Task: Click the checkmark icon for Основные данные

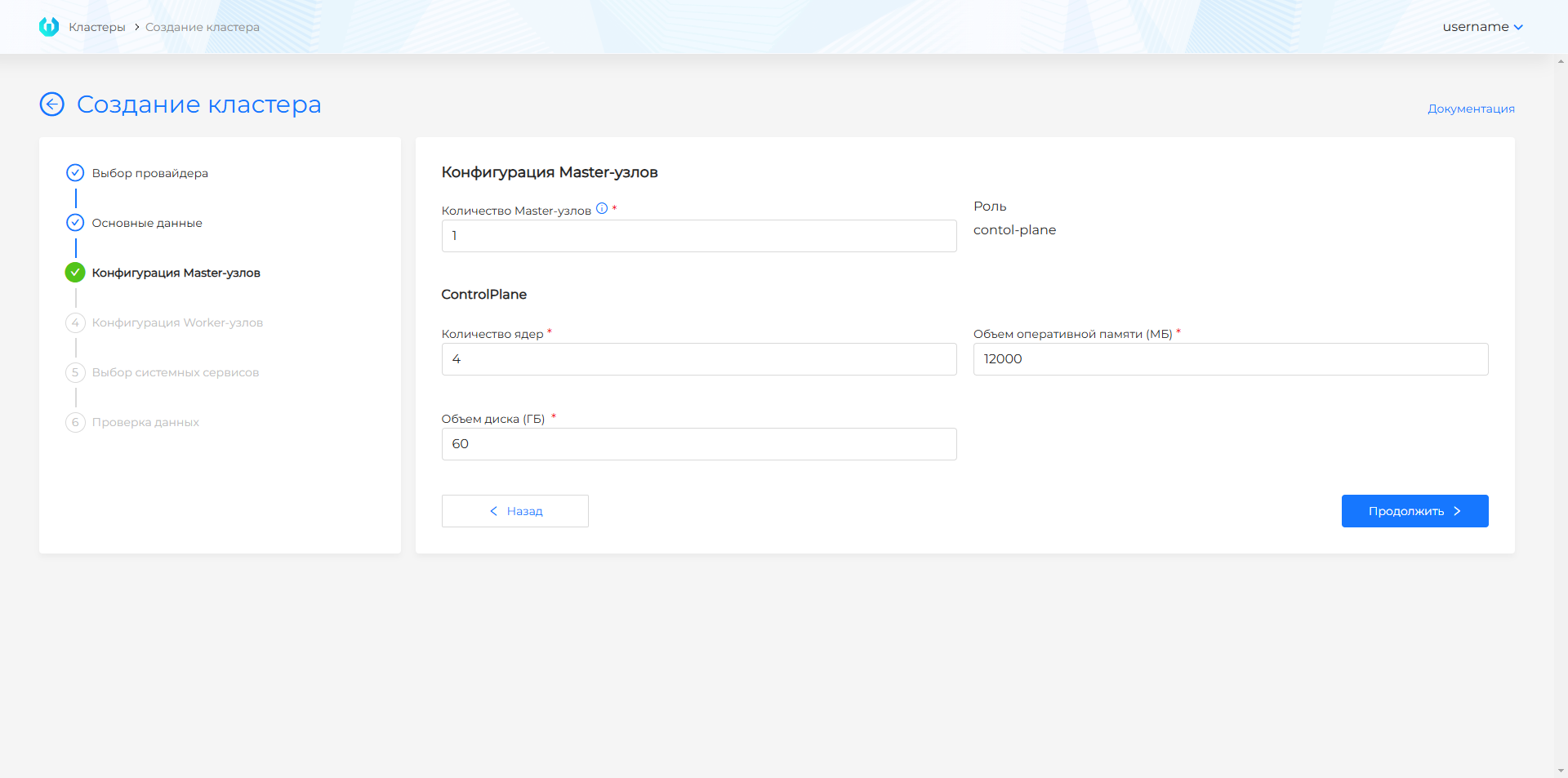Action: (x=75, y=223)
